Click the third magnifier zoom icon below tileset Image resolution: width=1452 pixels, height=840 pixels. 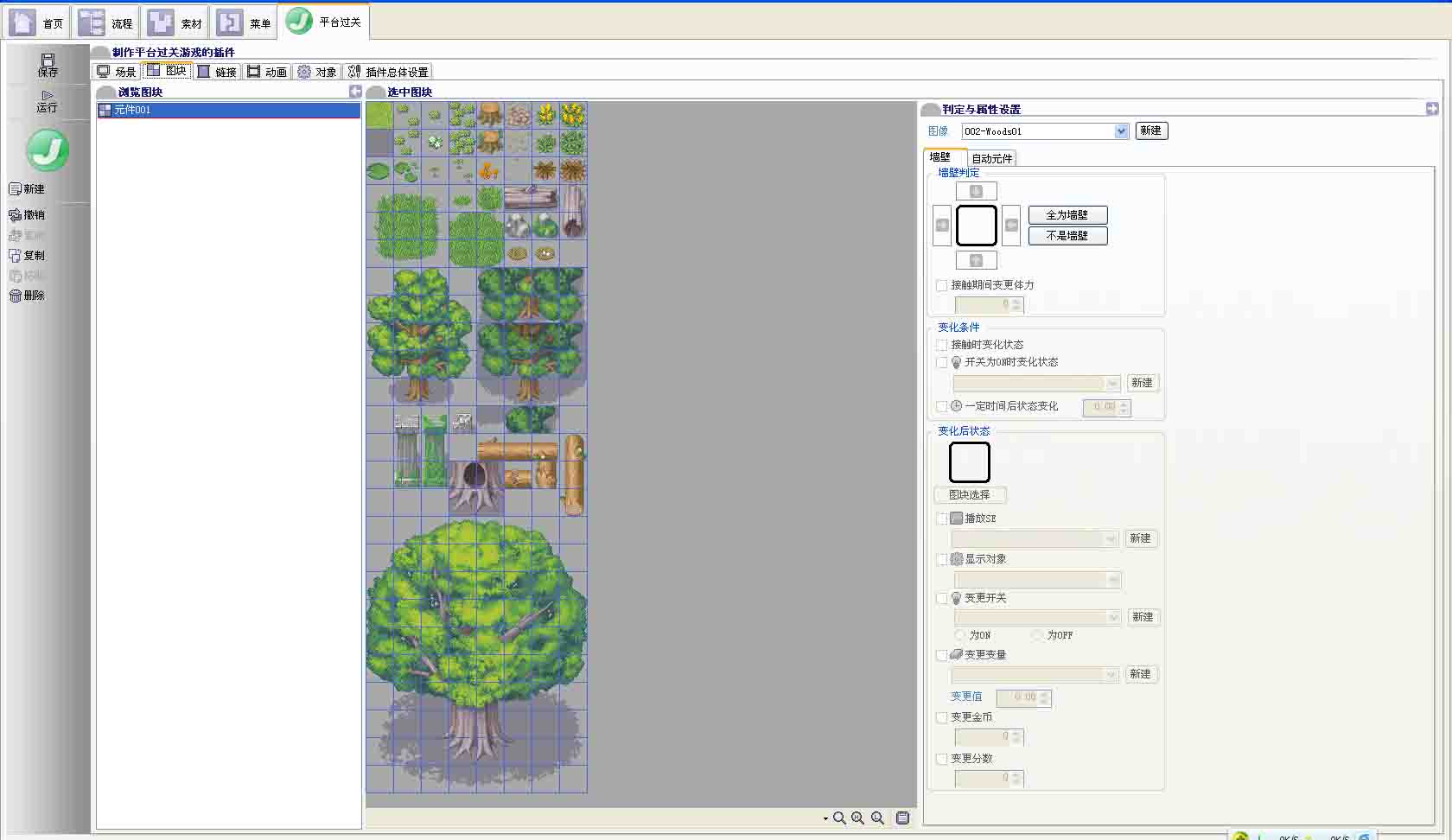coord(877,818)
